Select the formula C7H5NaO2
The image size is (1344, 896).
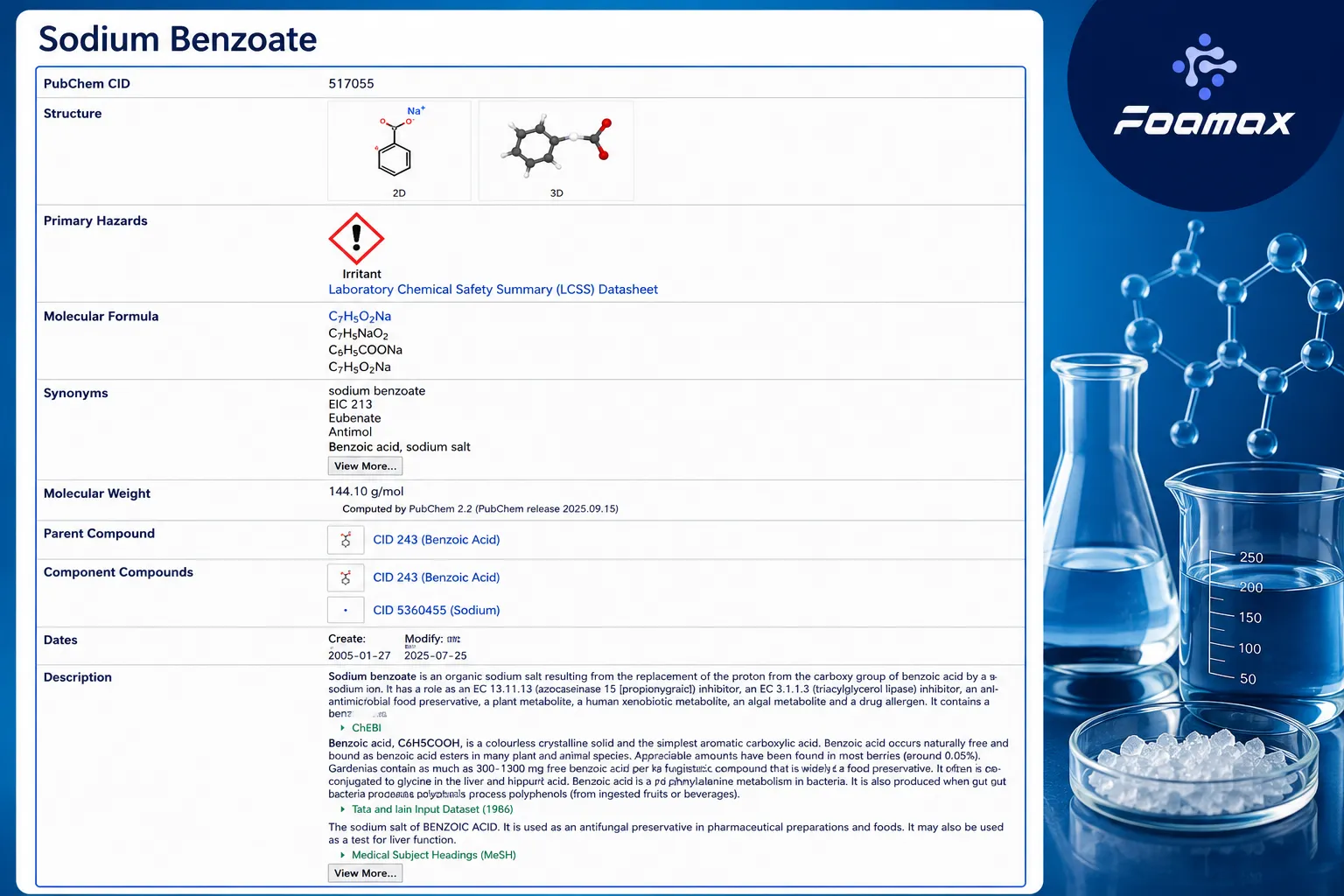pos(358,333)
